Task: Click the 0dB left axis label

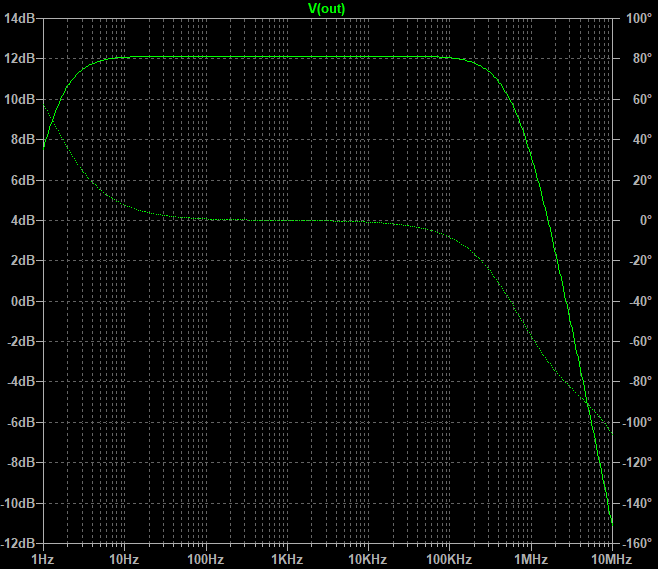Action: click(23, 301)
